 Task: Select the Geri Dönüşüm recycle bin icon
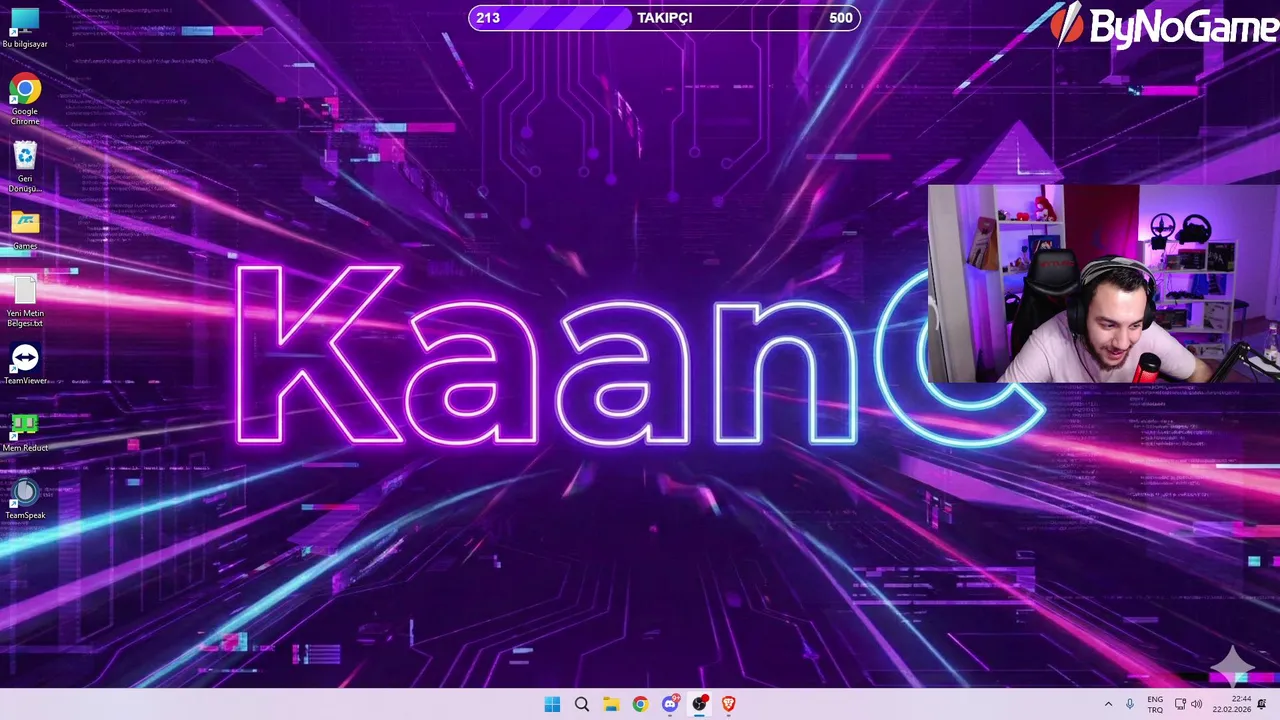pos(25,167)
